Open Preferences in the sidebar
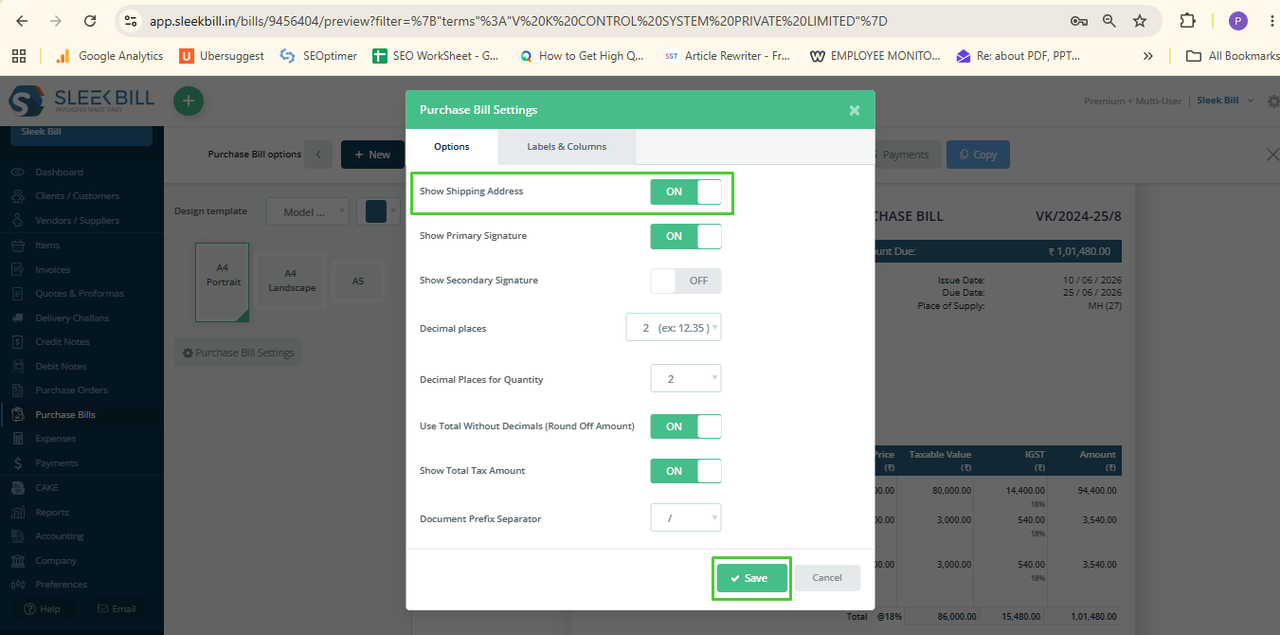Image resolution: width=1280 pixels, height=635 pixels. pos(61,584)
